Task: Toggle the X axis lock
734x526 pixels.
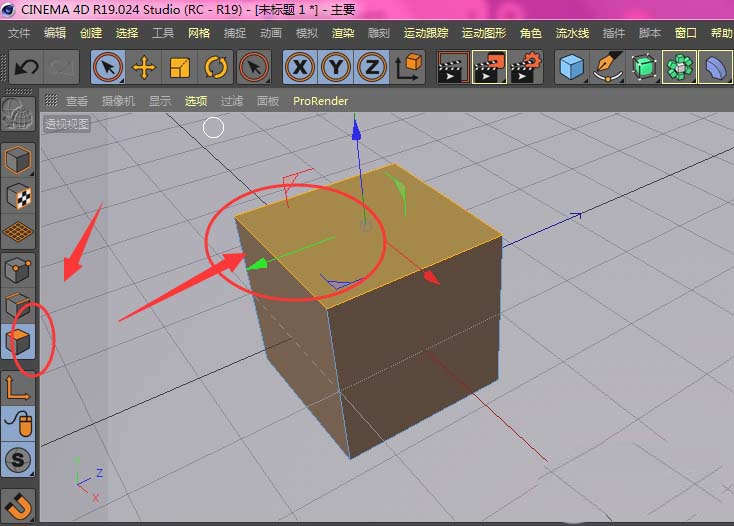Action: point(300,67)
